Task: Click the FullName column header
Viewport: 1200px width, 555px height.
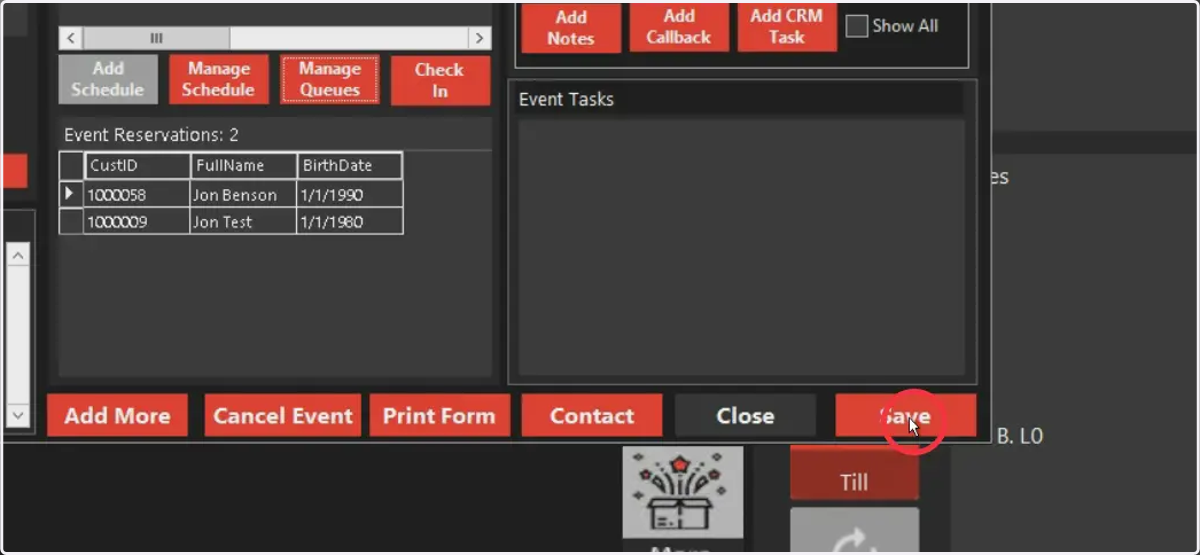Action: (x=244, y=166)
